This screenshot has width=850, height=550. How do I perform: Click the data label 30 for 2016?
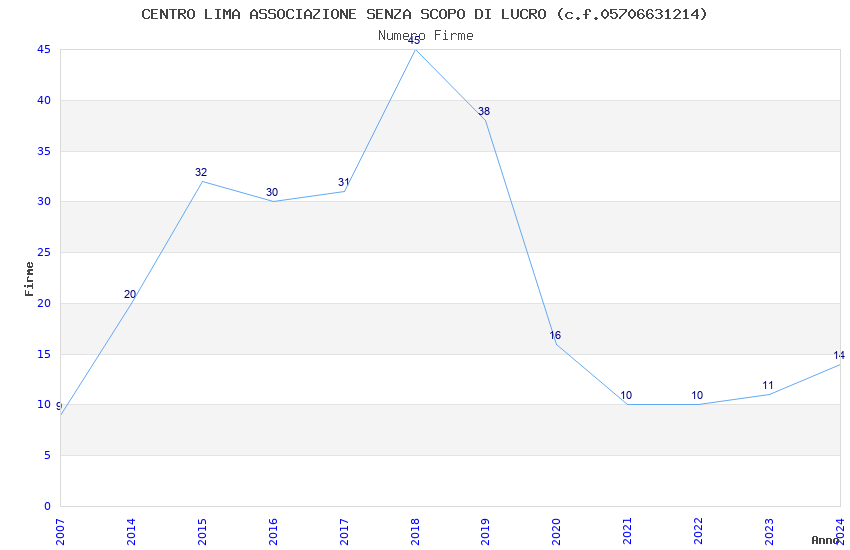pyautogui.click(x=272, y=192)
